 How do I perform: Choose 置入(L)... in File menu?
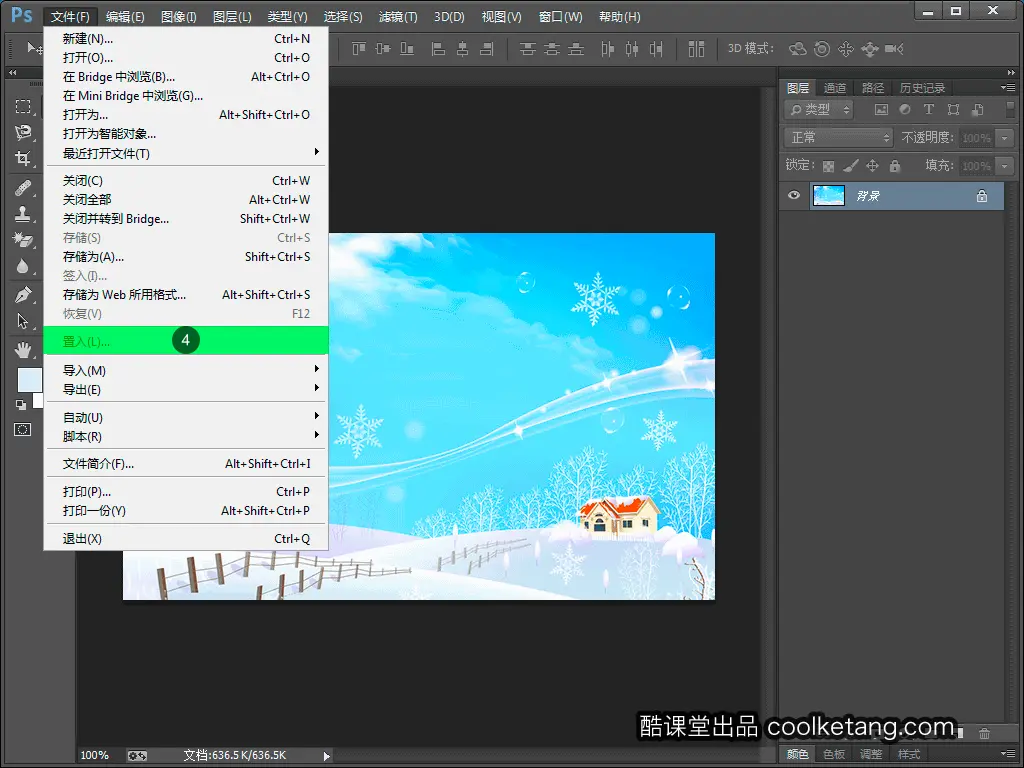(186, 341)
